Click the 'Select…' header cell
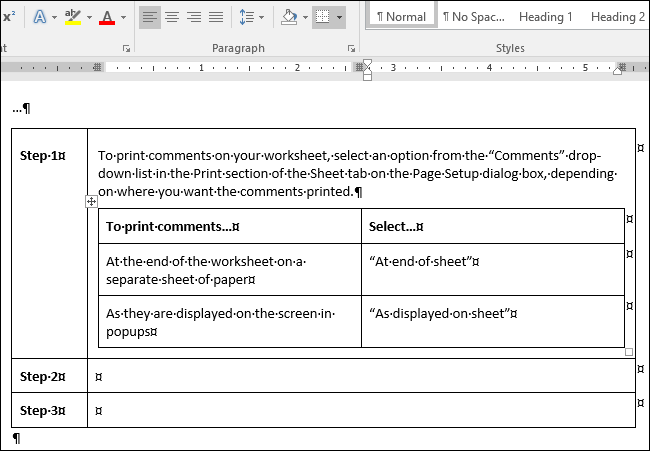 click(493, 226)
